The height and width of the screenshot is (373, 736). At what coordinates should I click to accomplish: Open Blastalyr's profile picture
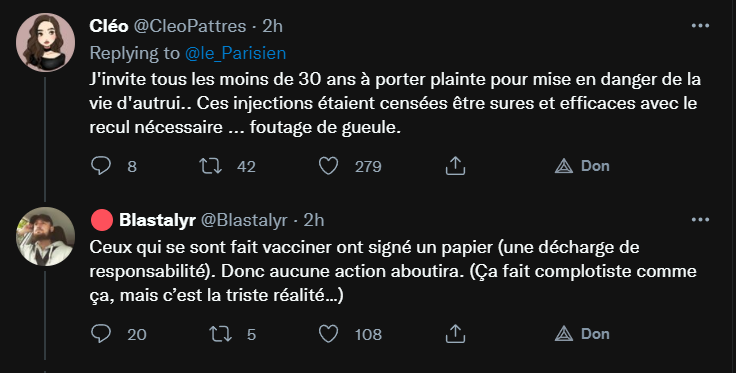[46, 236]
